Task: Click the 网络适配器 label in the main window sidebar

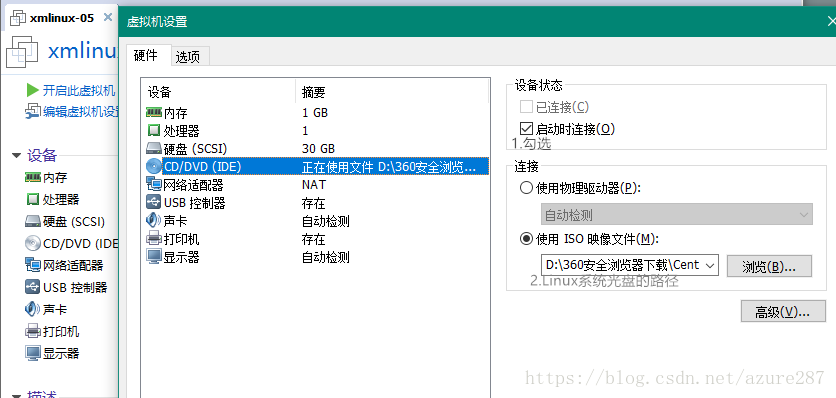Action: [x=73, y=265]
